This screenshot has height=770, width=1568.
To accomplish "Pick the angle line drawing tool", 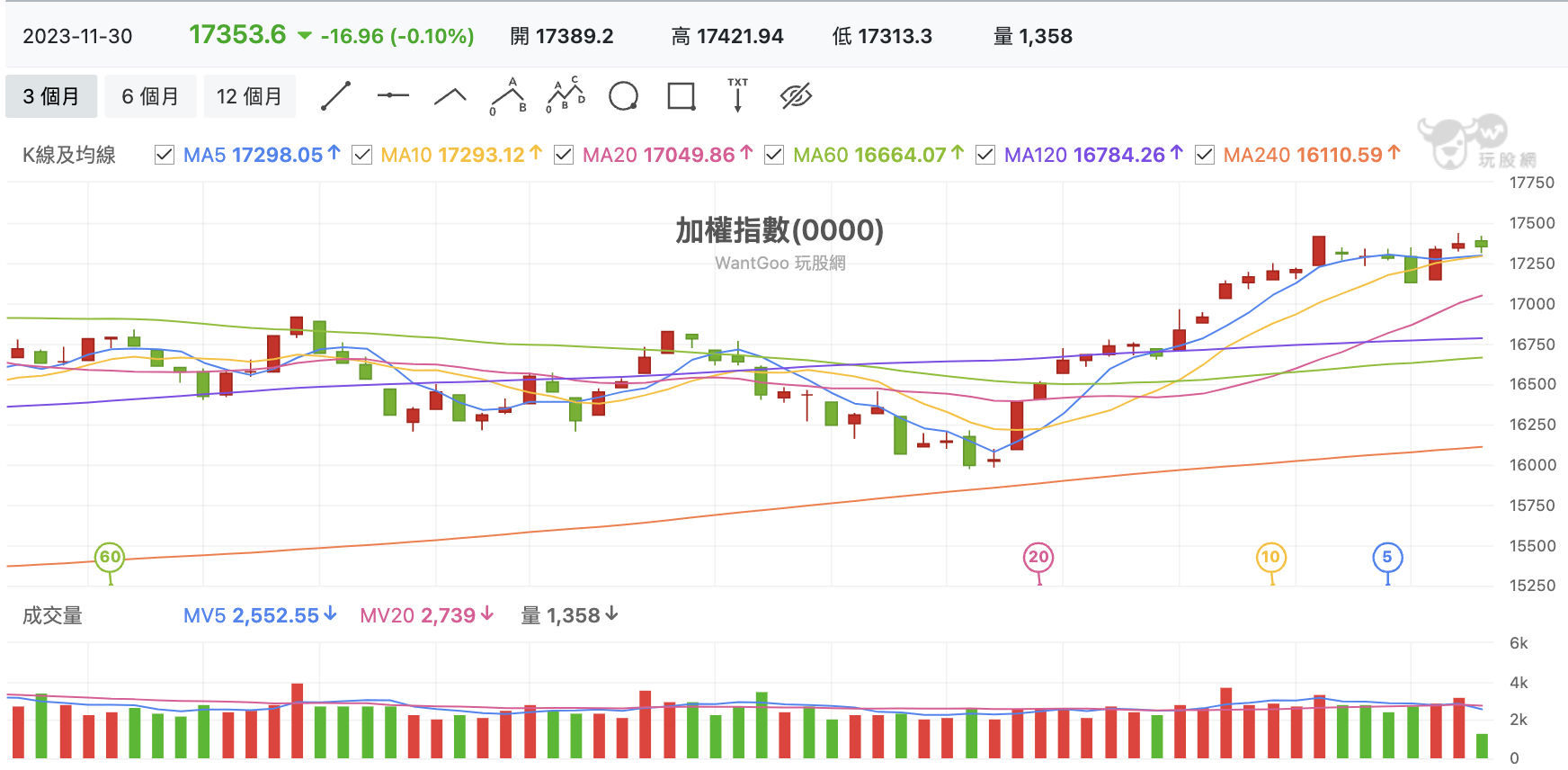I will pyautogui.click(x=450, y=94).
